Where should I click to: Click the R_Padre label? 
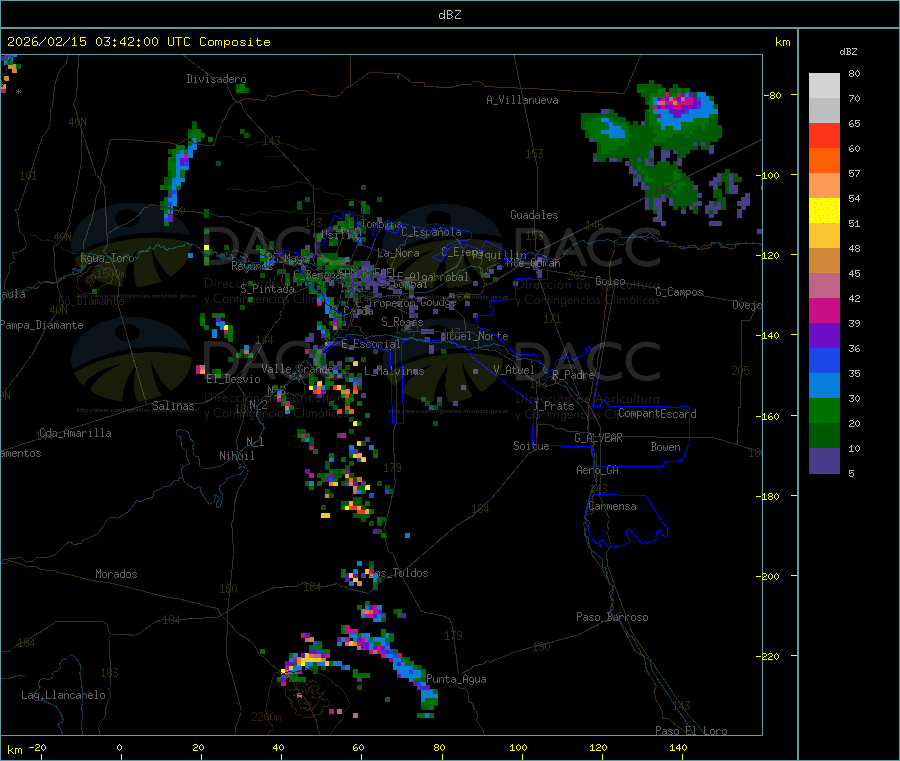point(573,375)
